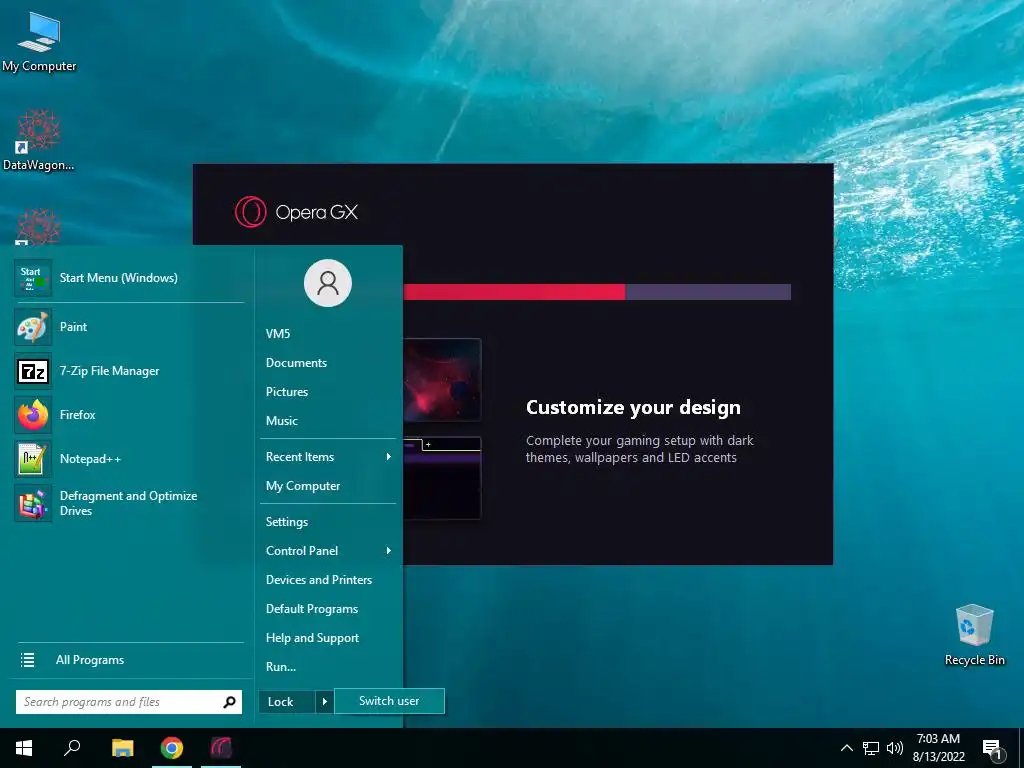Open Settings from the start menu
Image resolution: width=1024 pixels, height=768 pixels.
(x=328, y=522)
